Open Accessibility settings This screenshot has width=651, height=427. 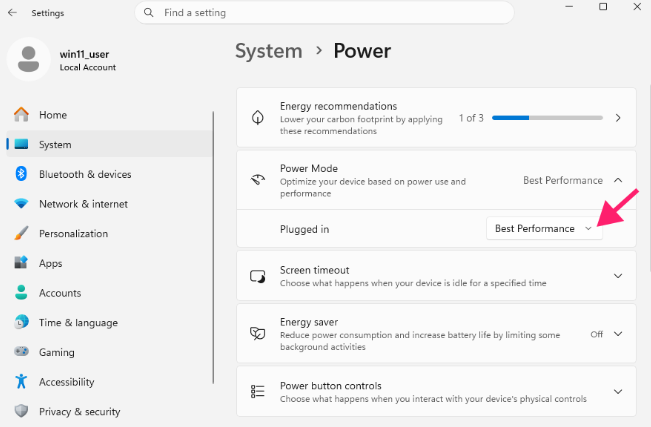click(110, 381)
